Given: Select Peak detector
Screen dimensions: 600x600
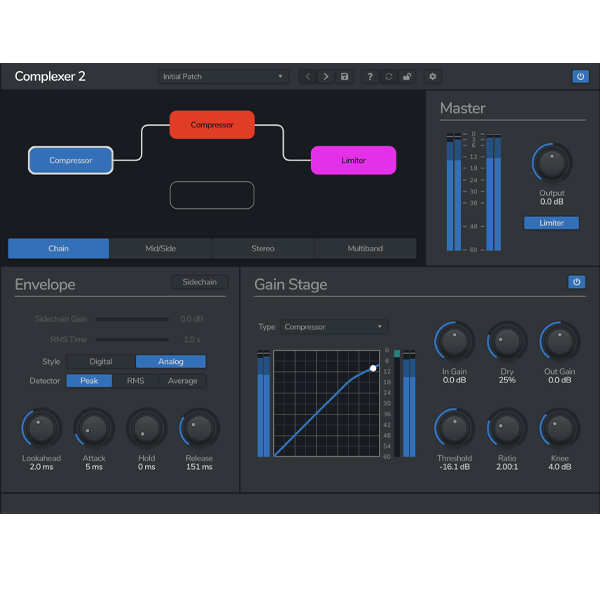Looking at the screenshot, I should tap(89, 381).
